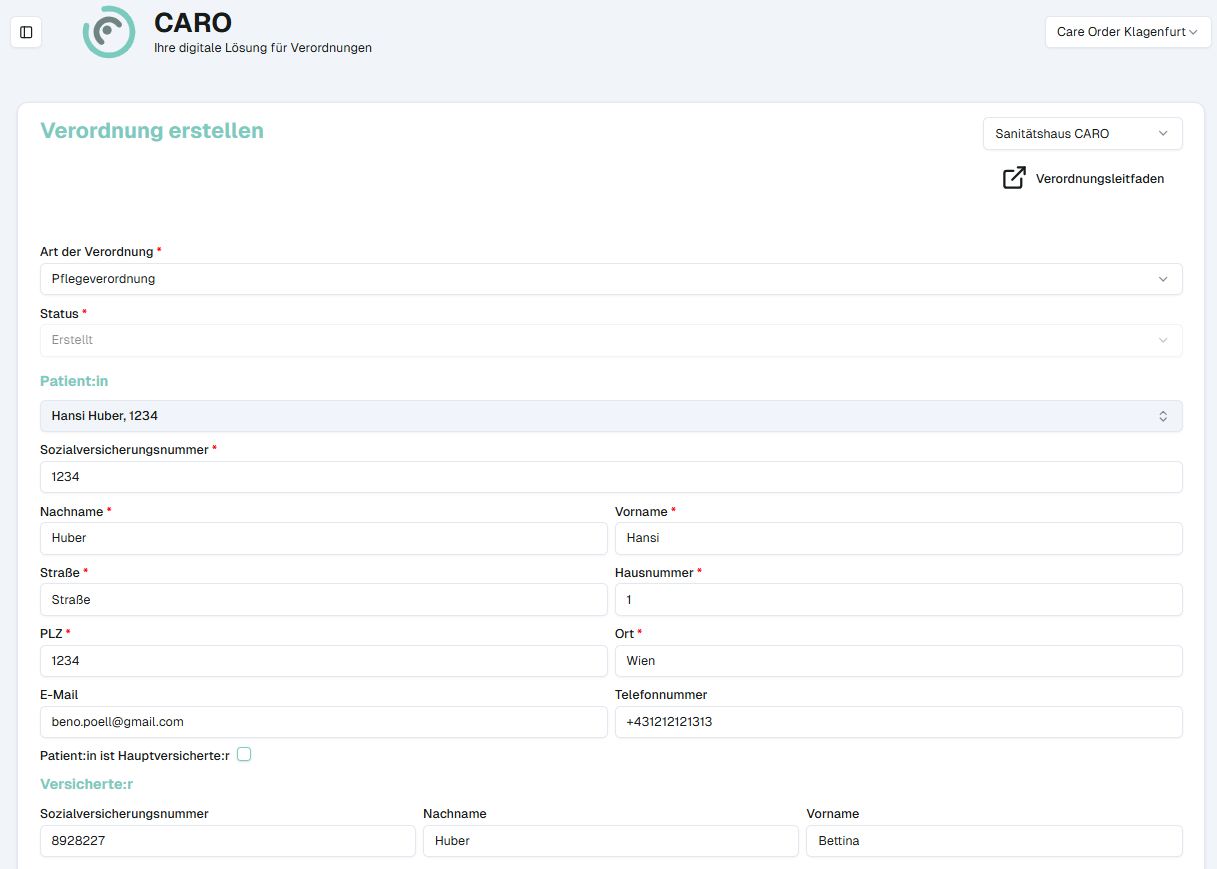Click the Patient:in section heading
This screenshot has width=1217, height=869.
click(74, 380)
